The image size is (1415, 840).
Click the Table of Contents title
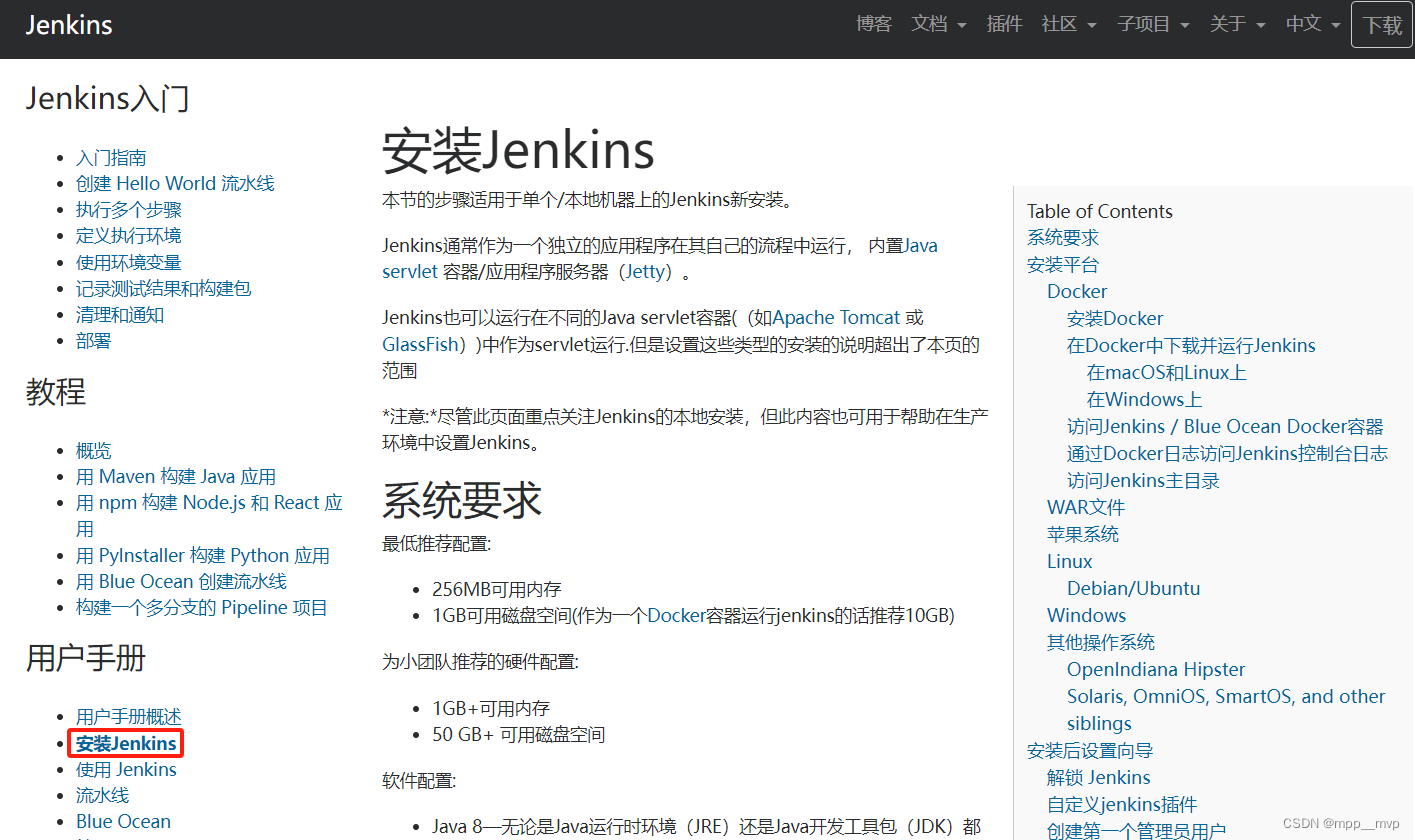1100,211
